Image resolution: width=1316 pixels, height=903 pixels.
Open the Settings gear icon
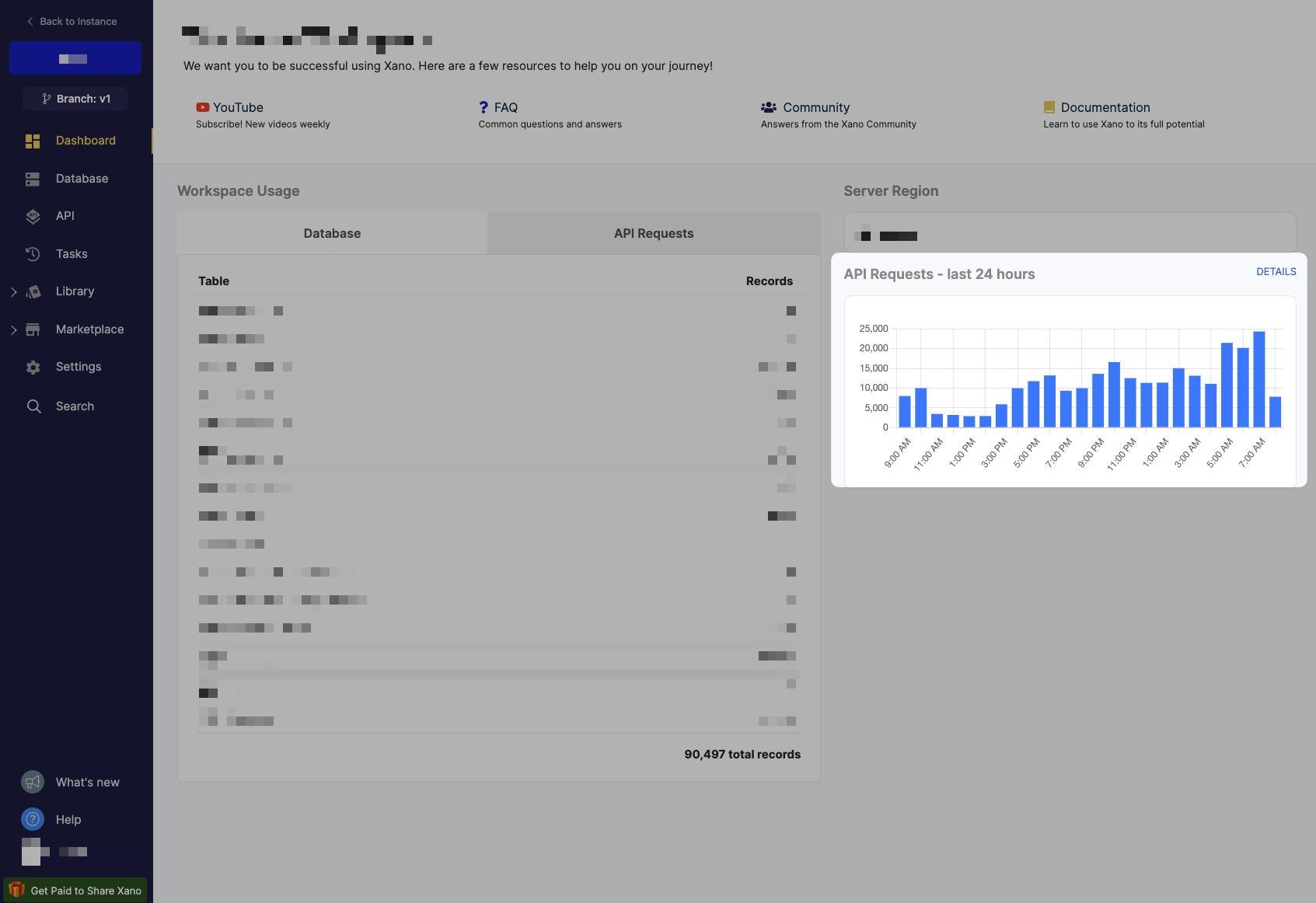click(33, 367)
